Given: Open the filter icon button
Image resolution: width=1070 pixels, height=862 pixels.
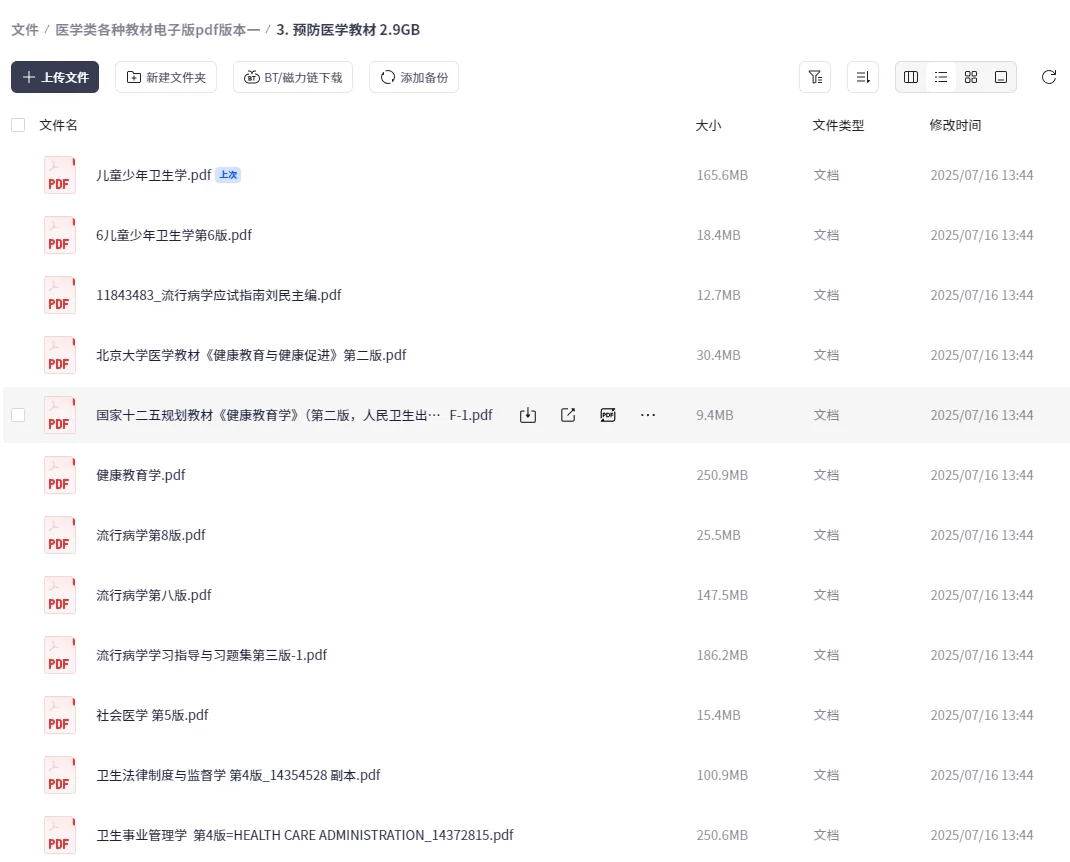Looking at the screenshot, I should (x=815, y=77).
